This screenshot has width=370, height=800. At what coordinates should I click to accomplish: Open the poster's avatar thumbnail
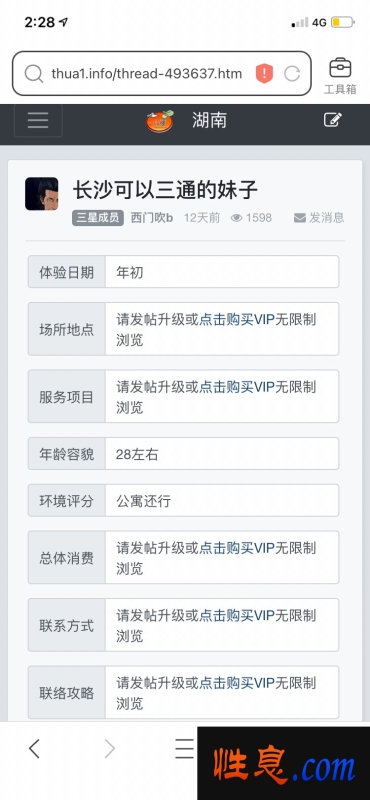41,194
